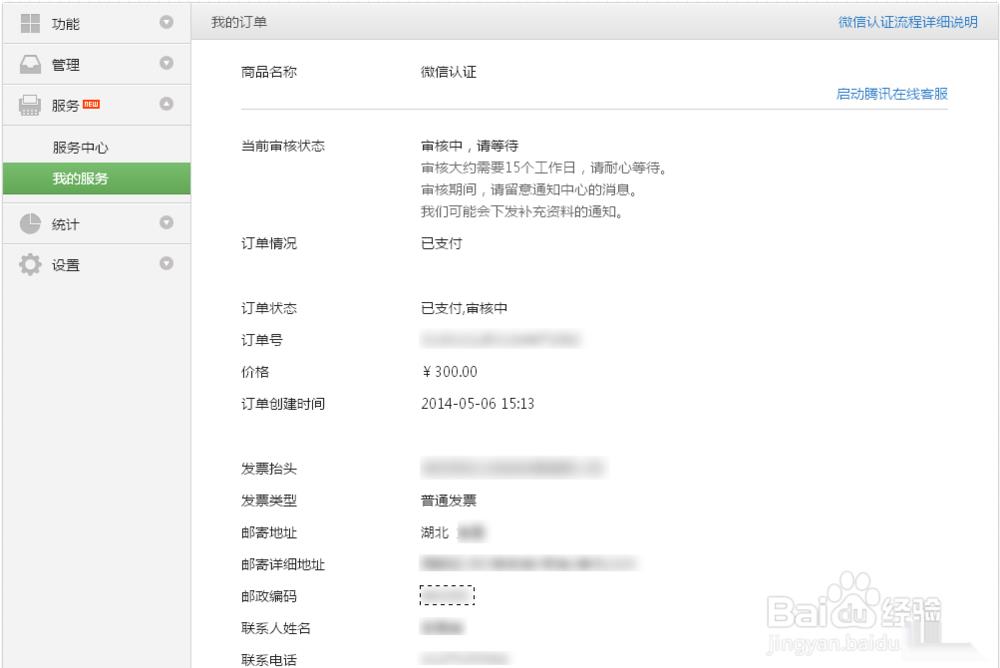This screenshot has height=668, width=1000.
Task: Click the 普通发票 invoice type value
Action: [x=448, y=501]
